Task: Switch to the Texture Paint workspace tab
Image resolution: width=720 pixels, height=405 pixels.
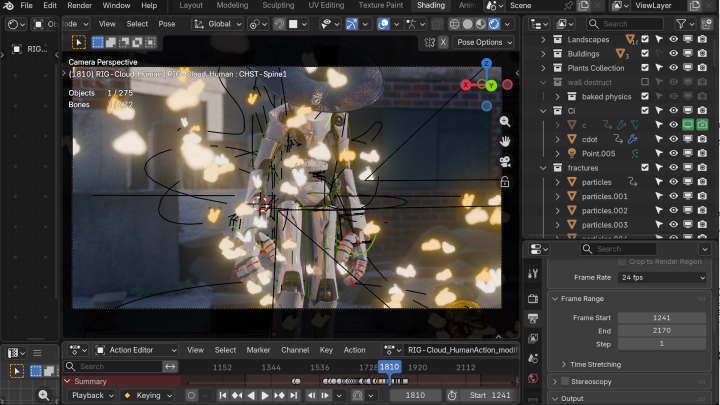Action: (379, 6)
